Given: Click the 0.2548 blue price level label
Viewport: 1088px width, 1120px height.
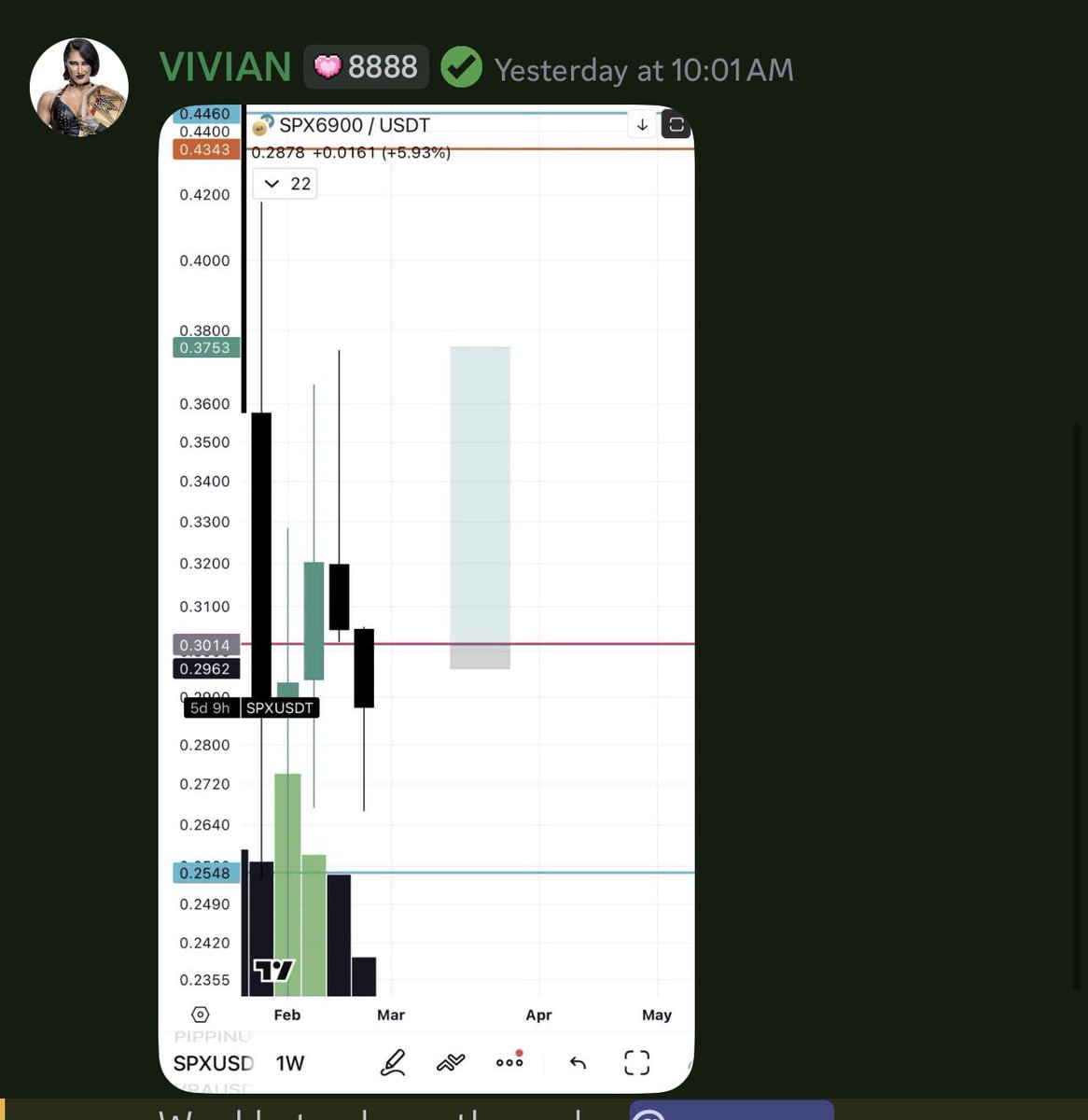Looking at the screenshot, I should [x=206, y=873].
